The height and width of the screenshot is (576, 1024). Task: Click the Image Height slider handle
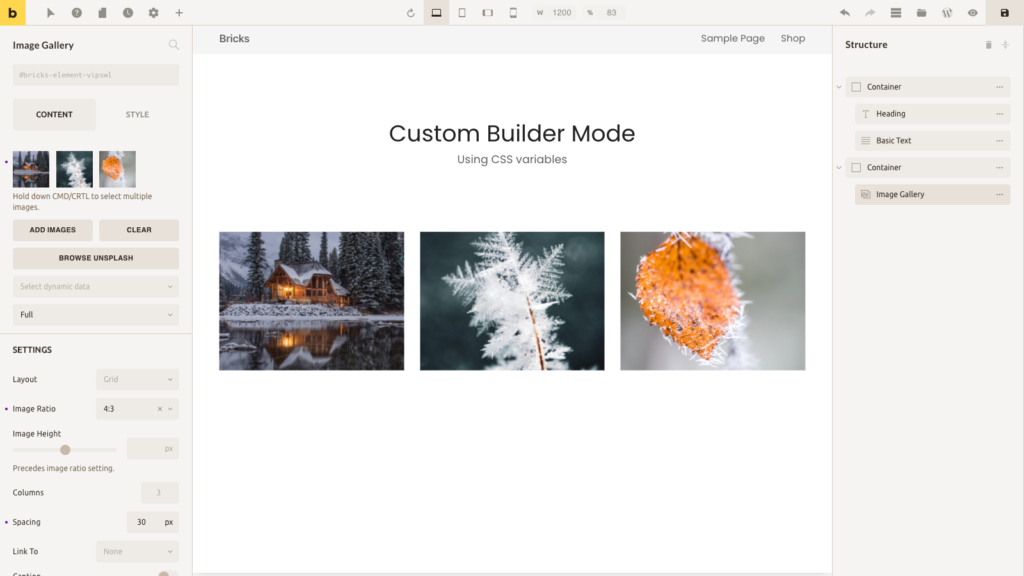coord(65,450)
